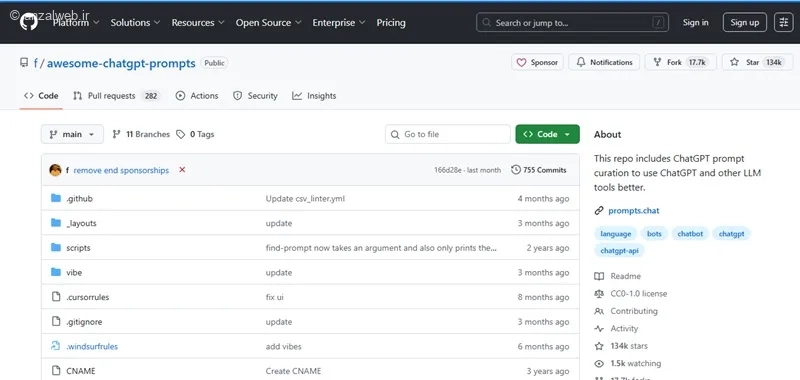Click the Go to file field
This screenshot has width=800, height=380.
tap(447, 134)
